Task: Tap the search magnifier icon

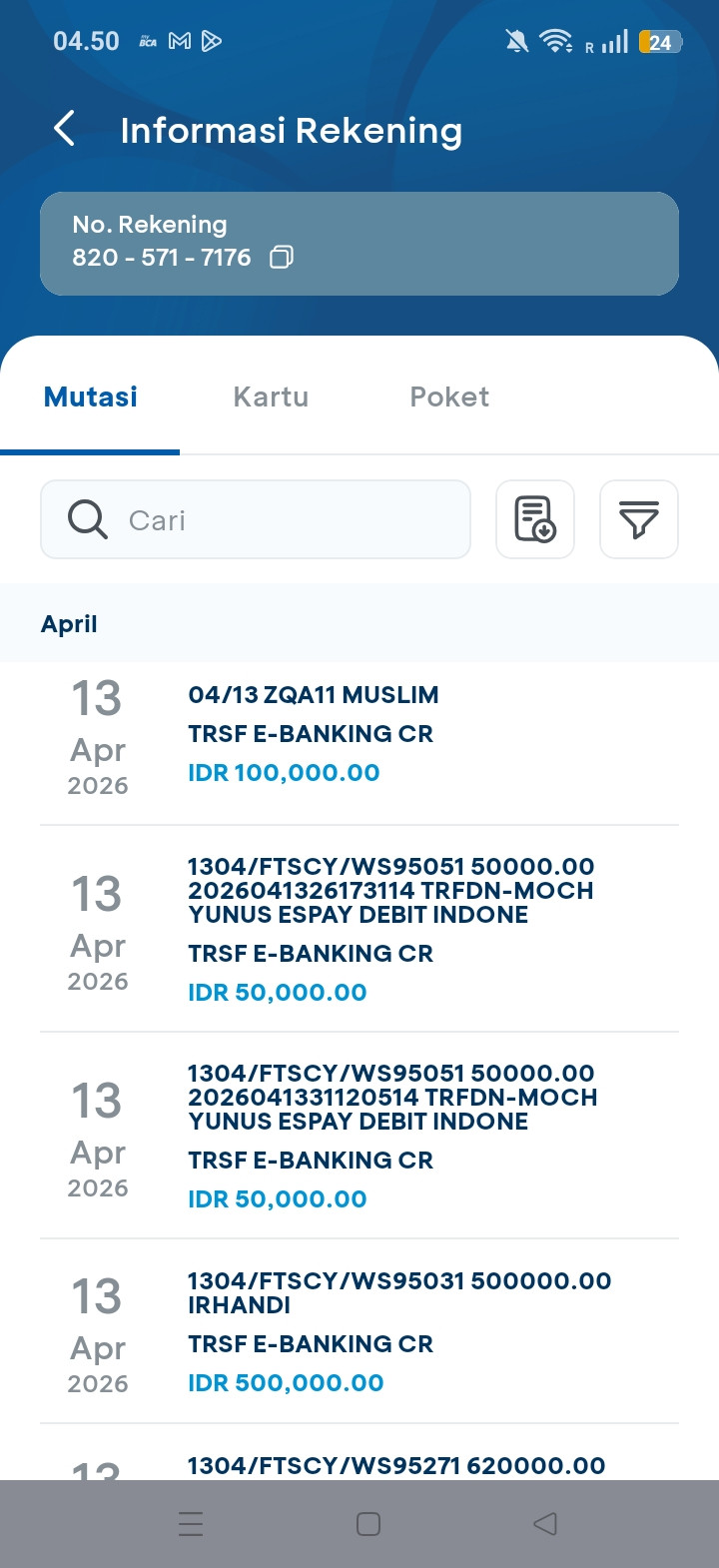Action: [88, 520]
